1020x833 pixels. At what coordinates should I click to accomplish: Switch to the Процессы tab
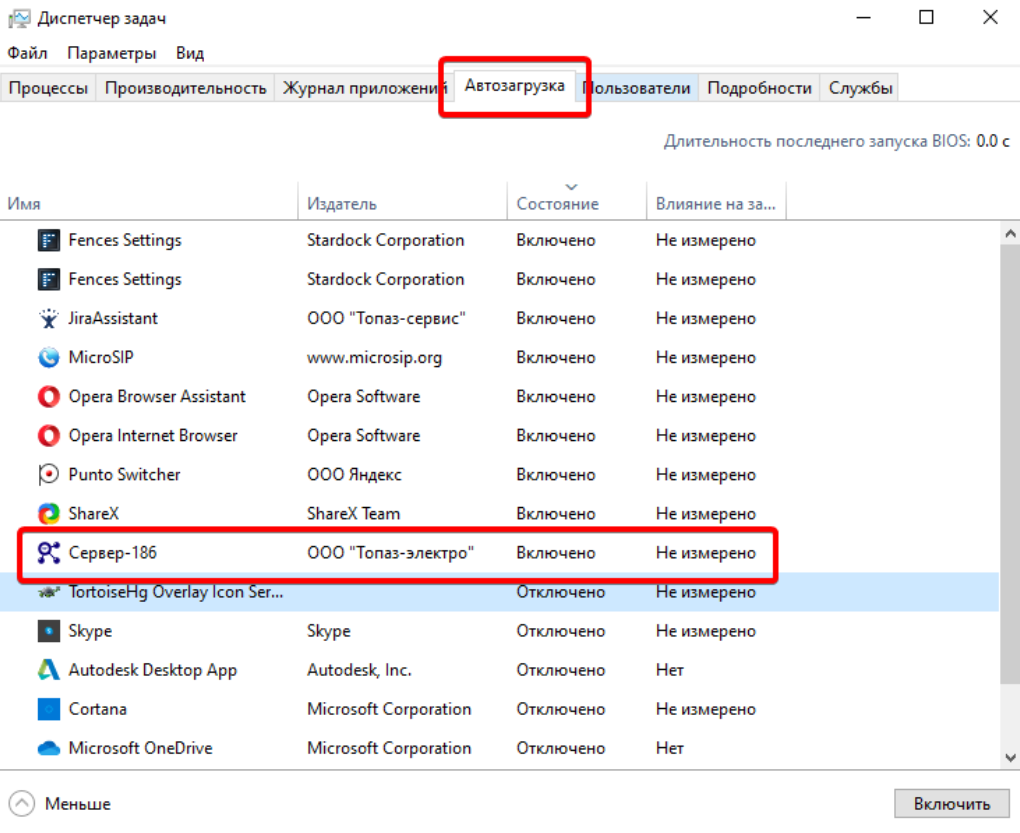click(x=48, y=88)
